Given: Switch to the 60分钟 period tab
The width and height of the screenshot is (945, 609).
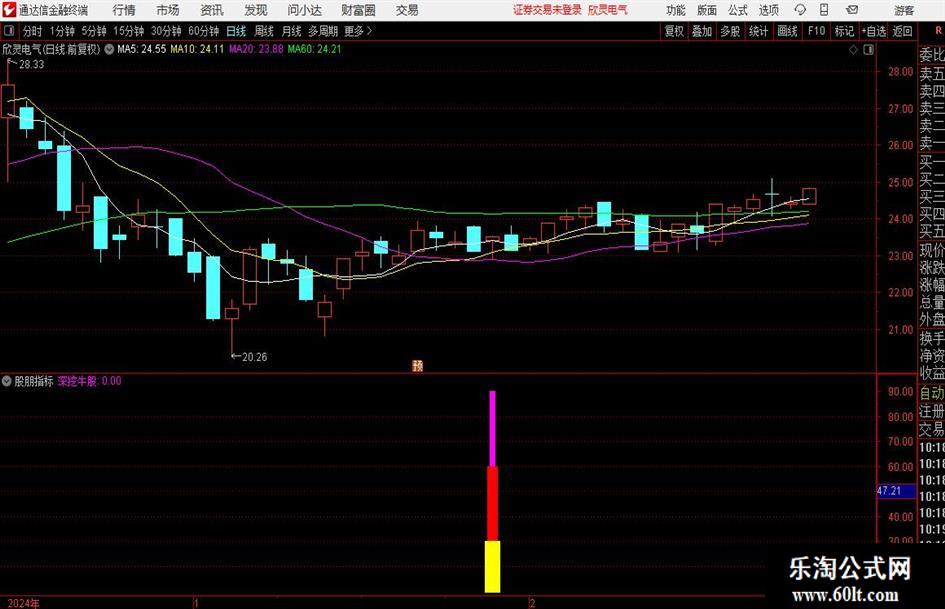Looking at the screenshot, I should (203, 31).
